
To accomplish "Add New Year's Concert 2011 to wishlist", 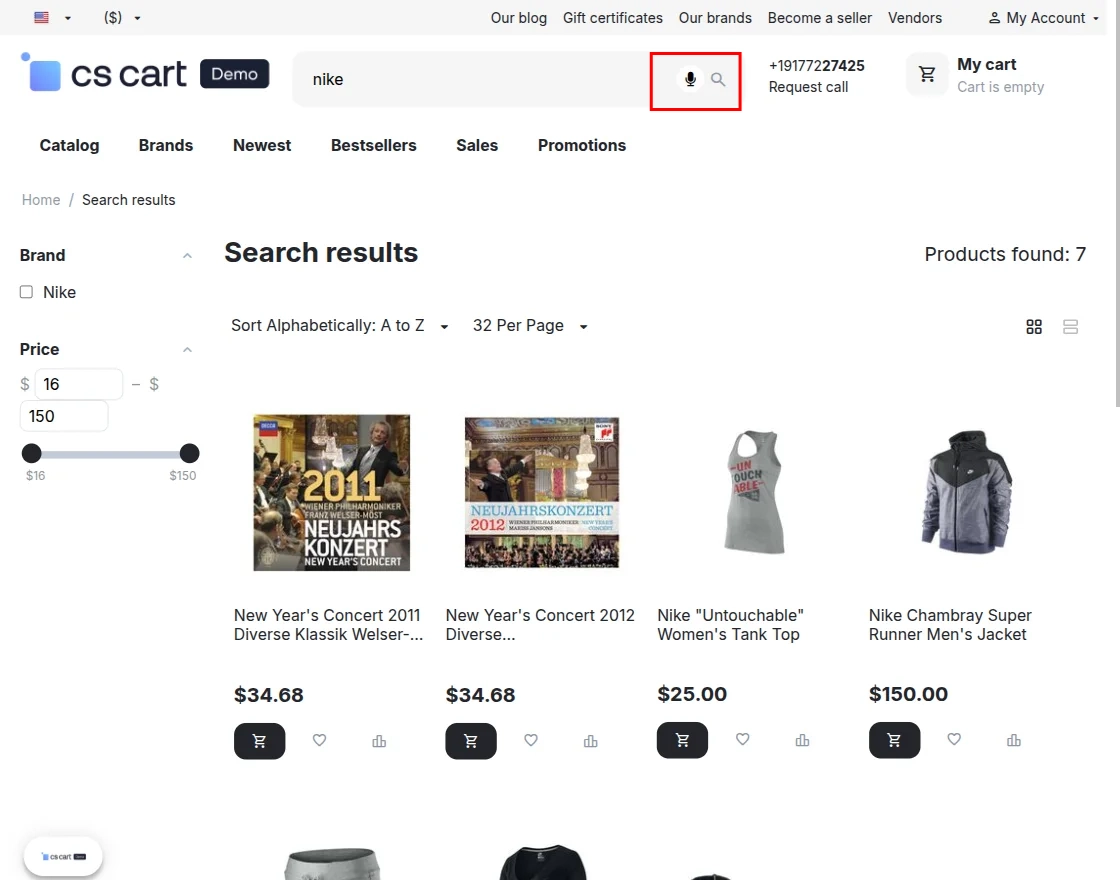I will pyautogui.click(x=319, y=740).
